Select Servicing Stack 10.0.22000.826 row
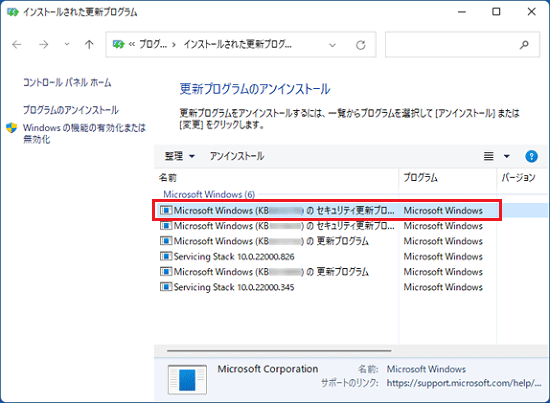The width and height of the screenshot is (550, 403). click(351, 257)
